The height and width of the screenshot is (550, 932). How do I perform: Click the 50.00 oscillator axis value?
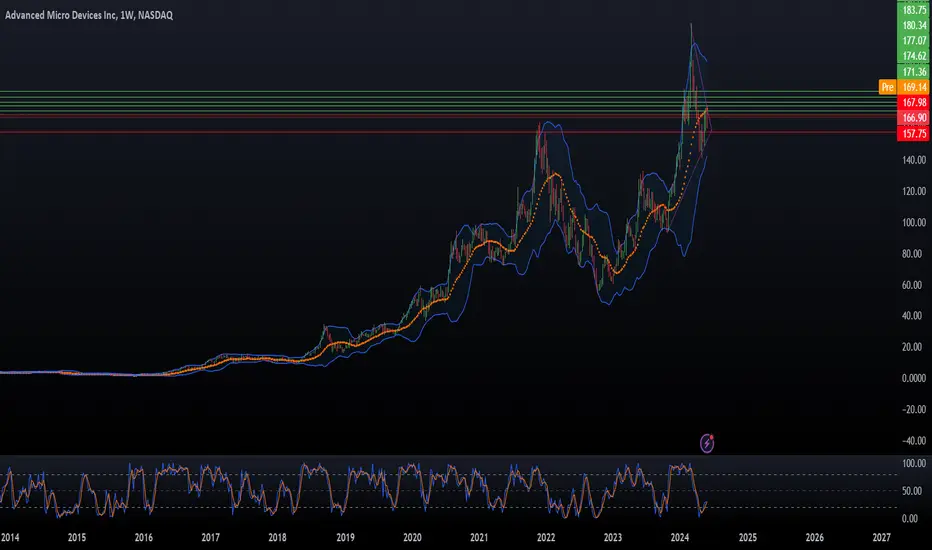(914, 491)
